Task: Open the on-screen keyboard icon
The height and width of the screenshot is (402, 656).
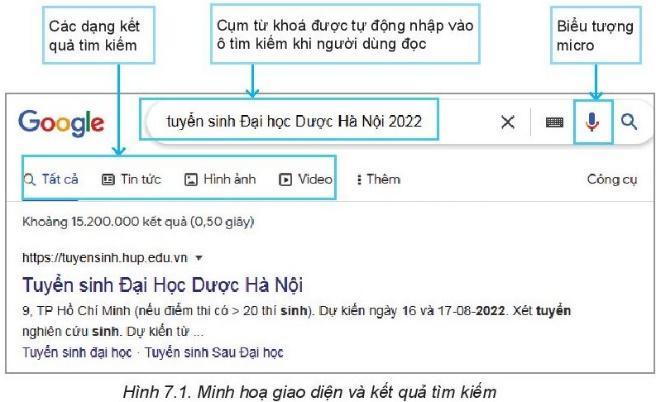Action: coord(554,122)
